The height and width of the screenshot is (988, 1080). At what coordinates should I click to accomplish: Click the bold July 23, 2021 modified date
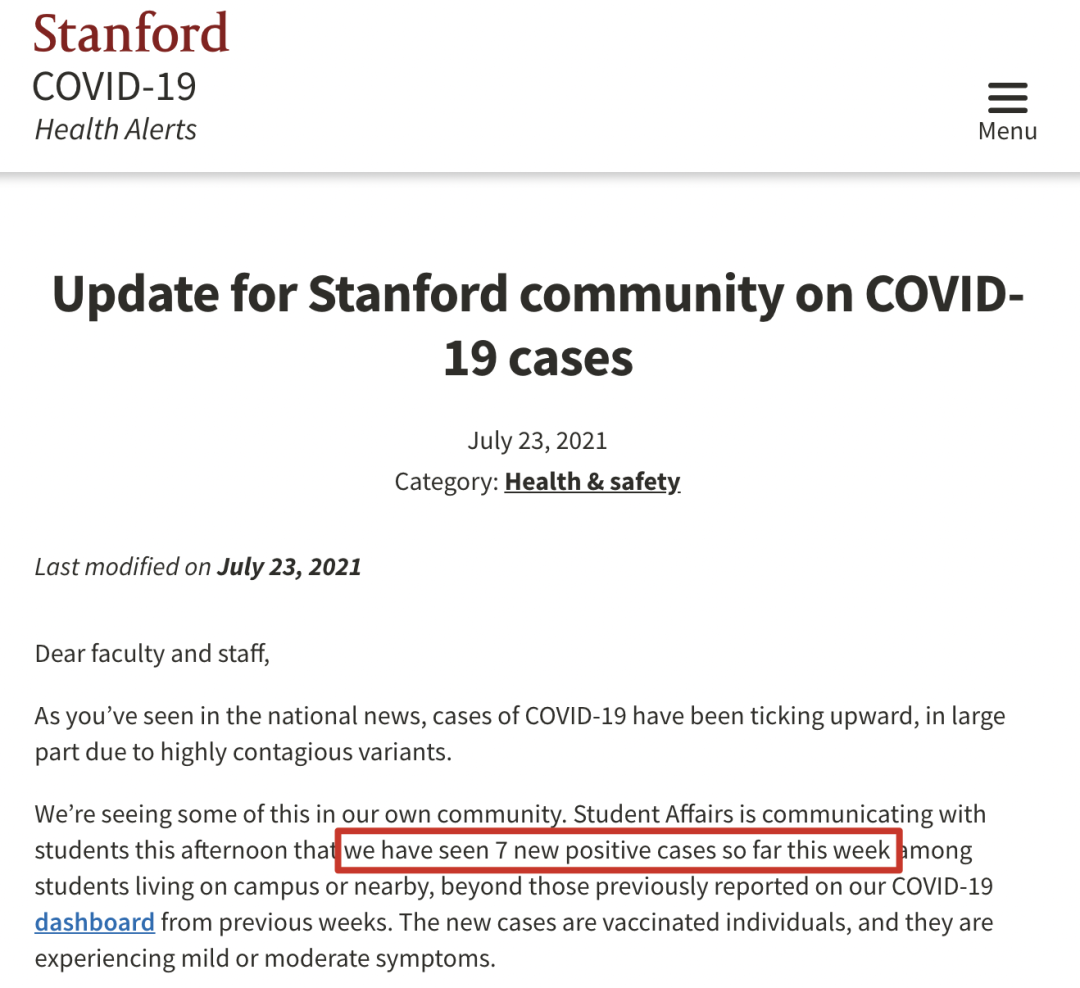[x=289, y=567]
